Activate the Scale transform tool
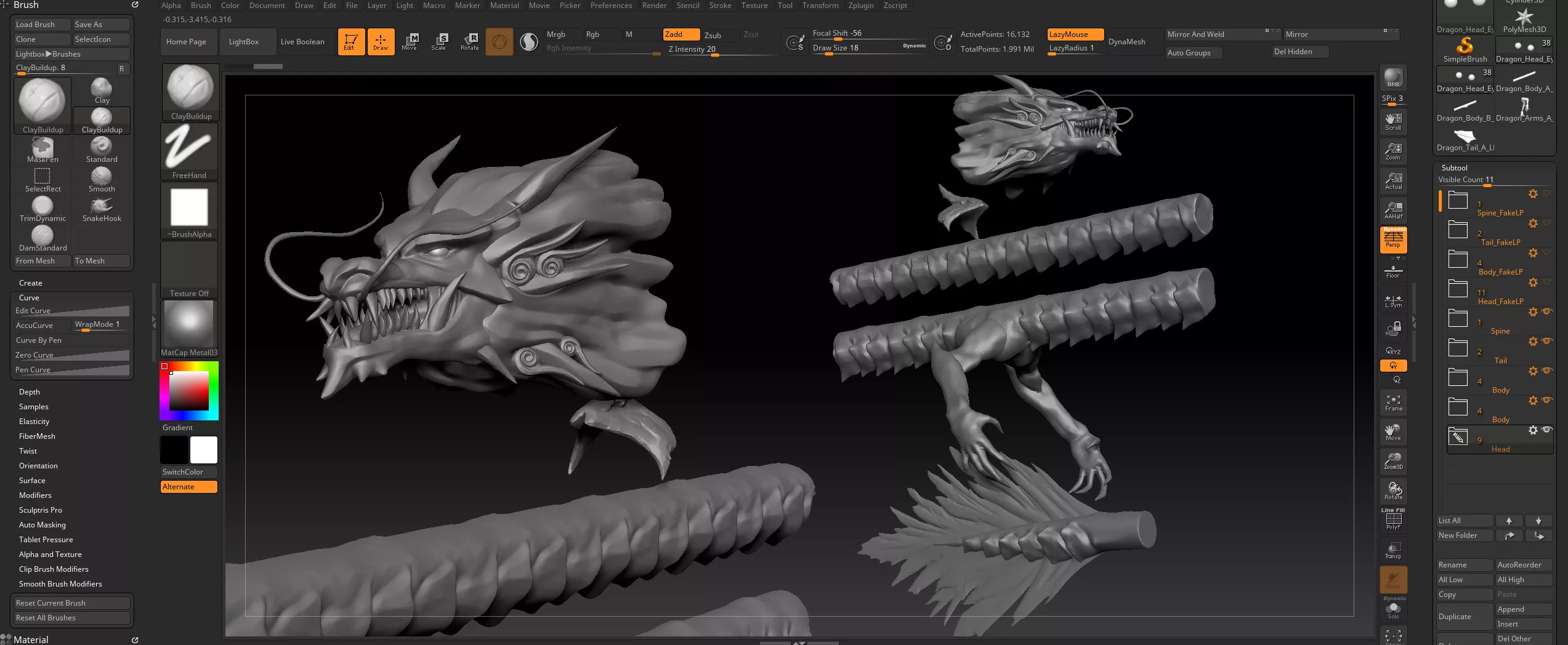 click(439, 41)
